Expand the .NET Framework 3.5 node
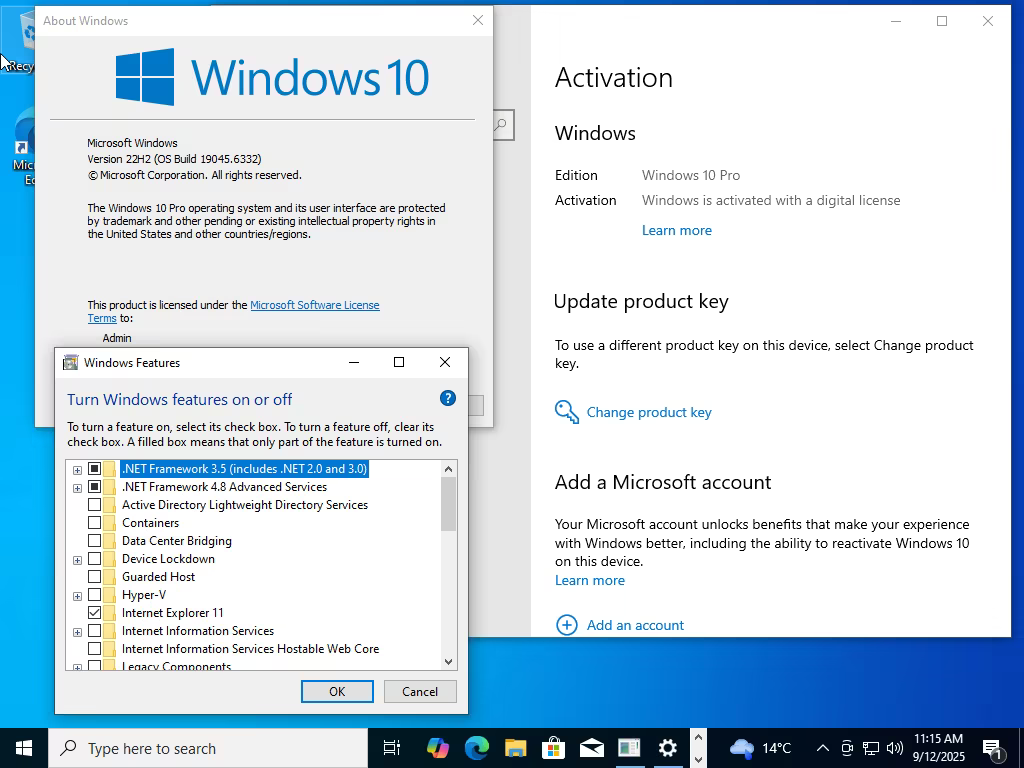The width and height of the screenshot is (1024, 768). point(77,470)
